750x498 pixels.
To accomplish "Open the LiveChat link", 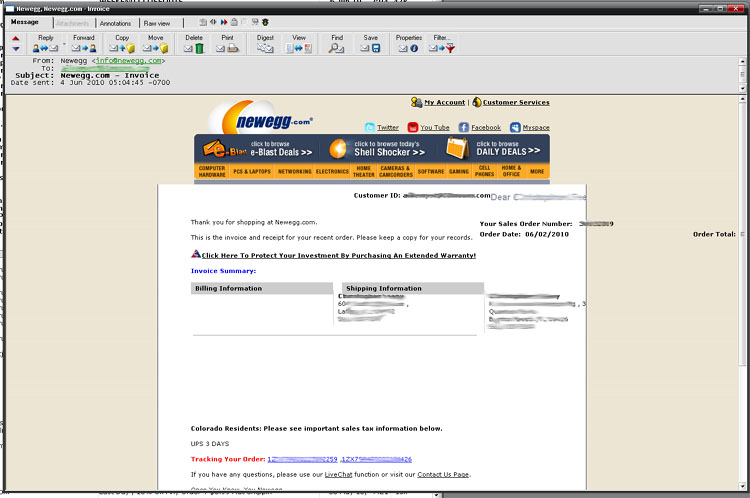I will 338,475.
